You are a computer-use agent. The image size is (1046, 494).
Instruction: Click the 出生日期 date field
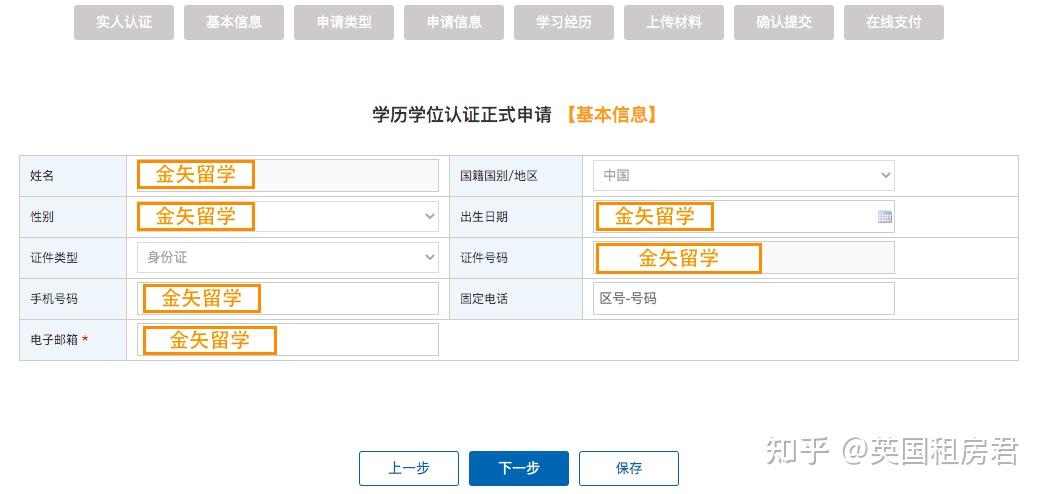[x=743, y=217]
